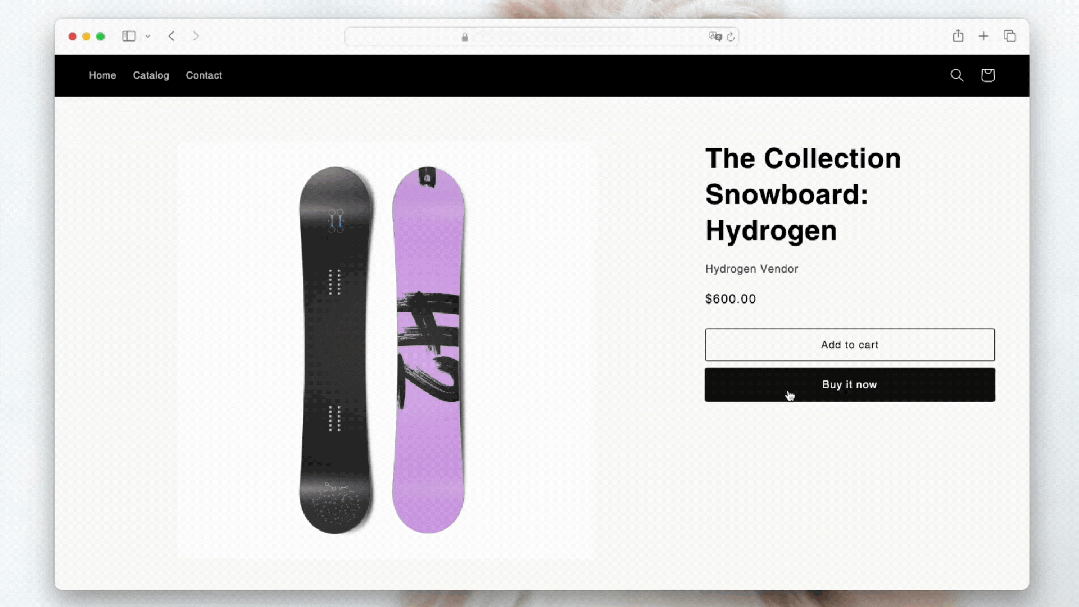Show tab overview icon
1079x607 pixels.
coord(1009,36)
